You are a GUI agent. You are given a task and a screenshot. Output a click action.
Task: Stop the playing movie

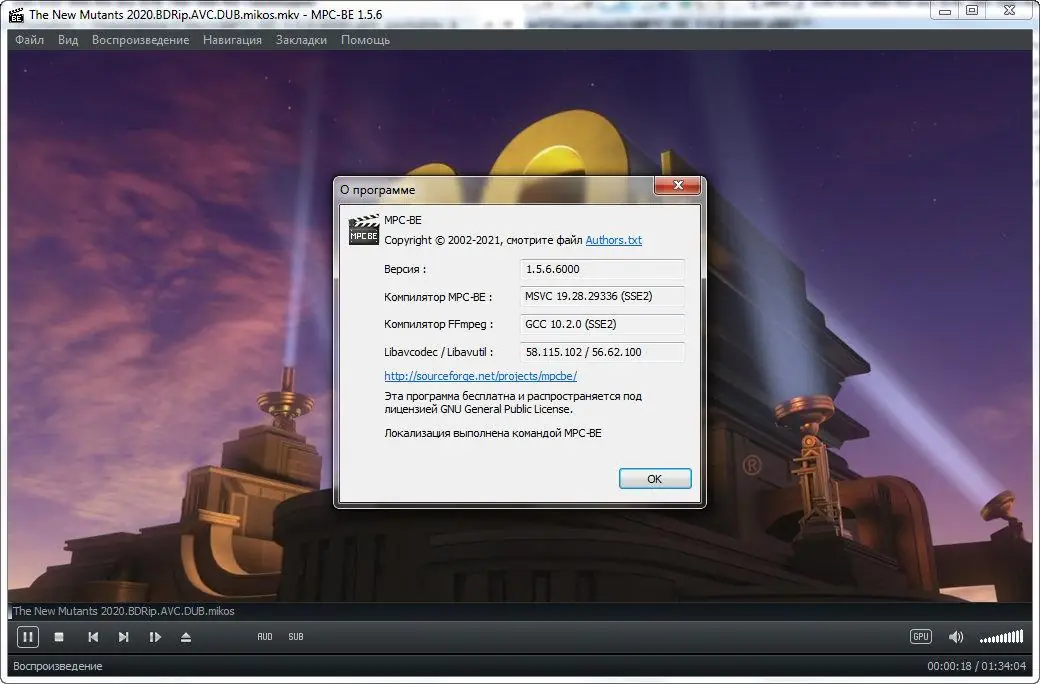point(59,636)
